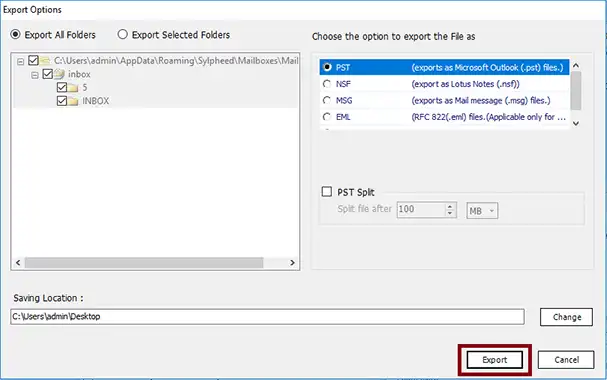Select Export Selected Folders radio button
Image resolution: width=607 pixels, height=380 pixels.
coord(122,34)
